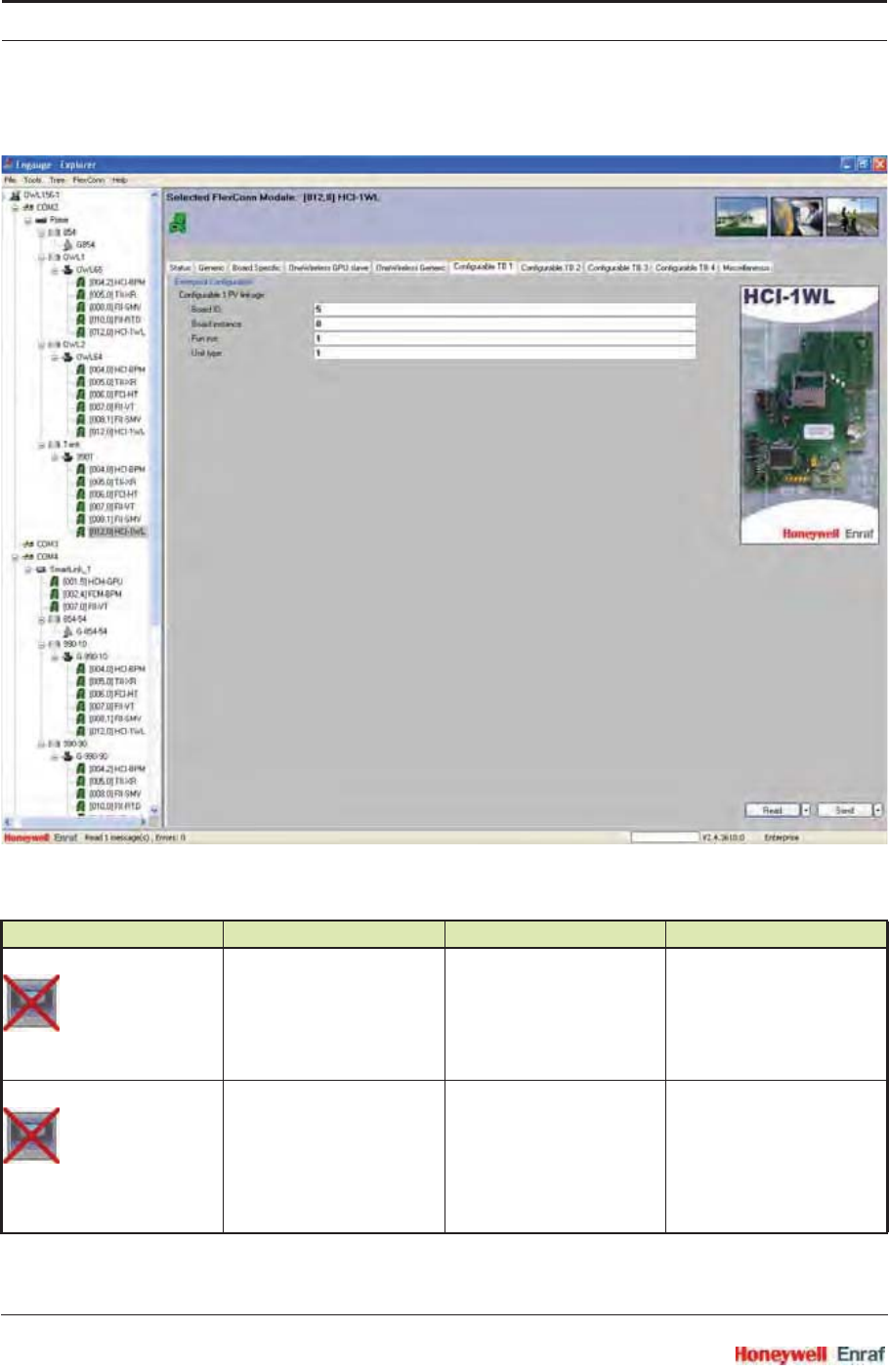Screen dimensions: 889x1372
Task: Click the HCI-1WL board image
Action: click(x=808, y=414)
